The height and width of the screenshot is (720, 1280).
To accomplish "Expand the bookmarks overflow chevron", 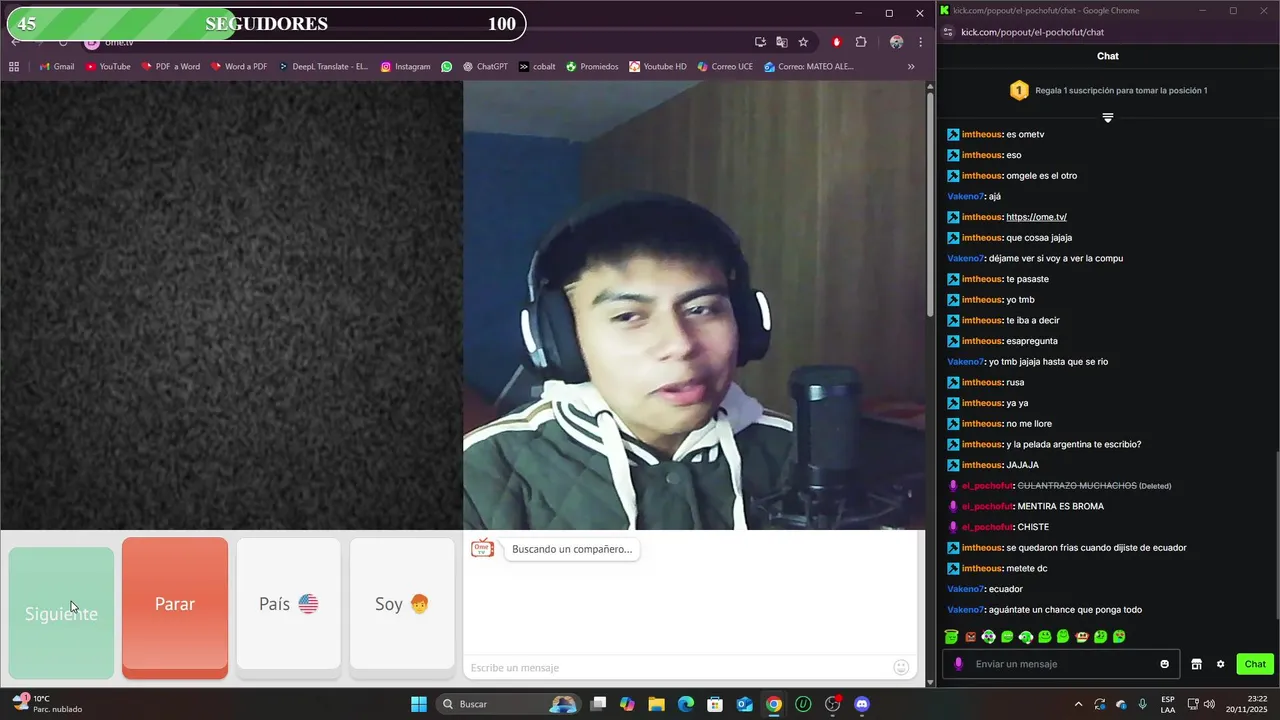I will (x=911, y=67).
